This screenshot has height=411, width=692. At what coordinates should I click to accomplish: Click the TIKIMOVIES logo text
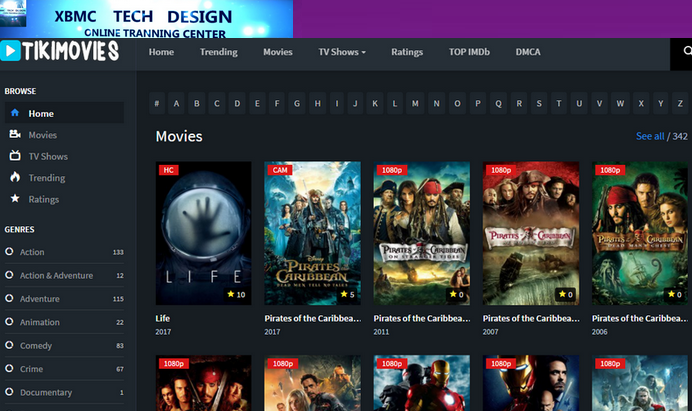(71, 51)
